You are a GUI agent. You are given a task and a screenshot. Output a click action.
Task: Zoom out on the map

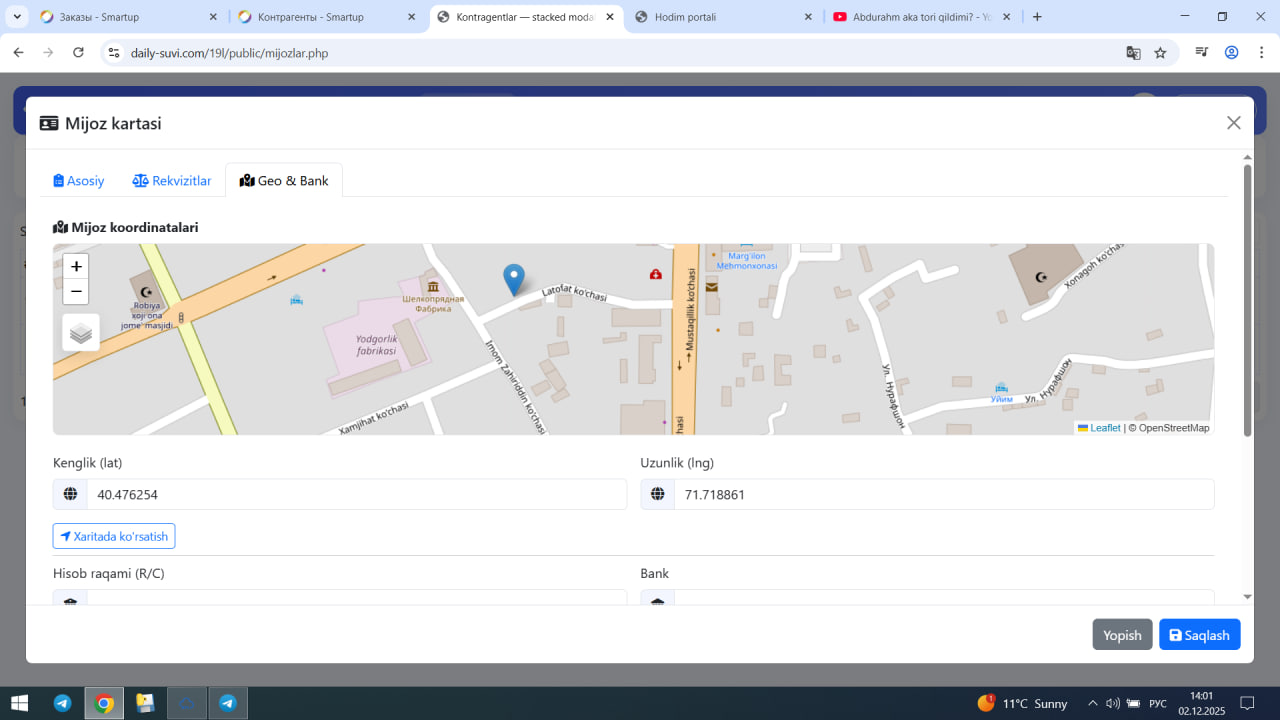[x=76, y=292]
